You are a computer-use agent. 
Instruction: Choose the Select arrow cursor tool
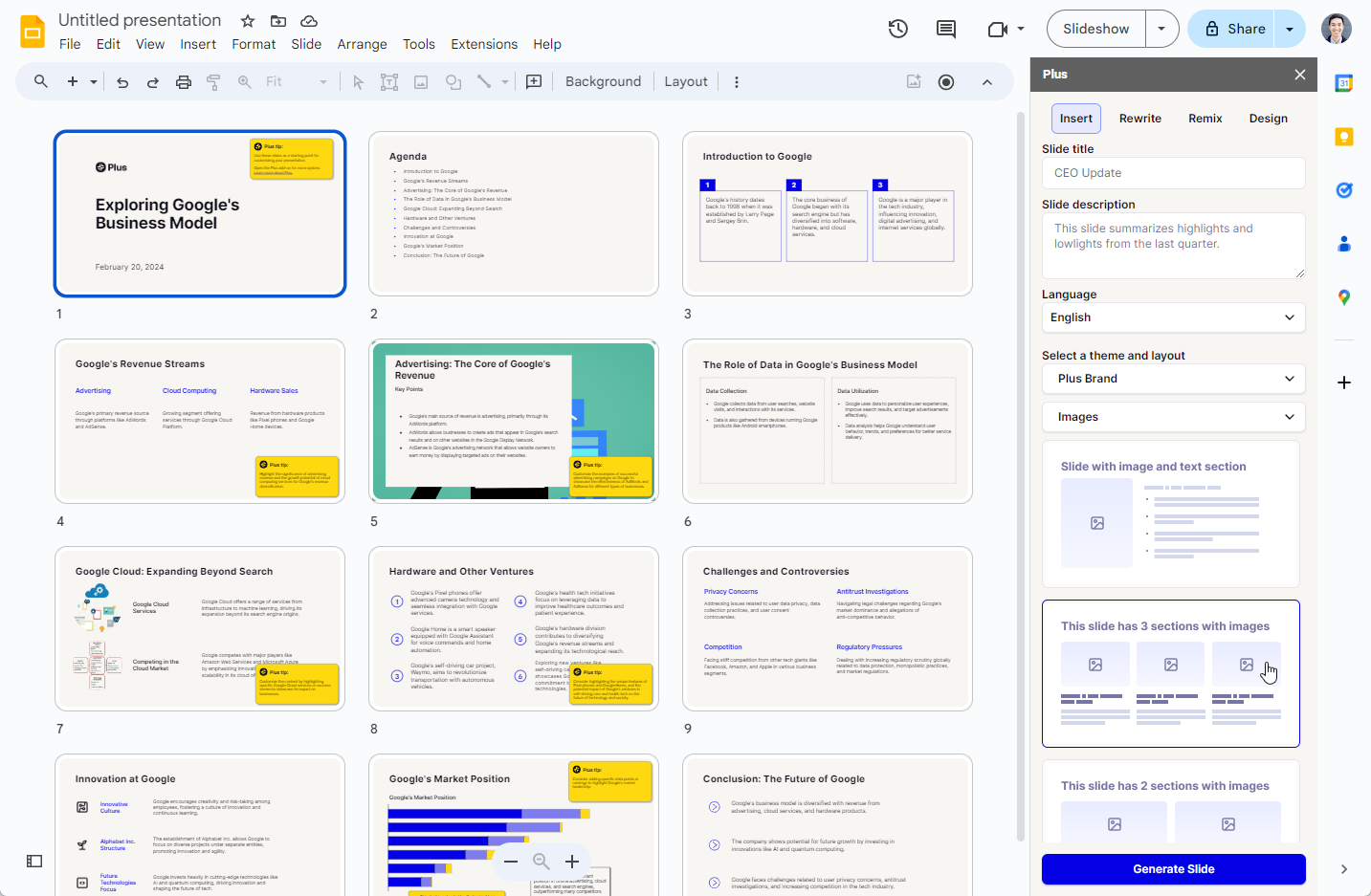359,82
